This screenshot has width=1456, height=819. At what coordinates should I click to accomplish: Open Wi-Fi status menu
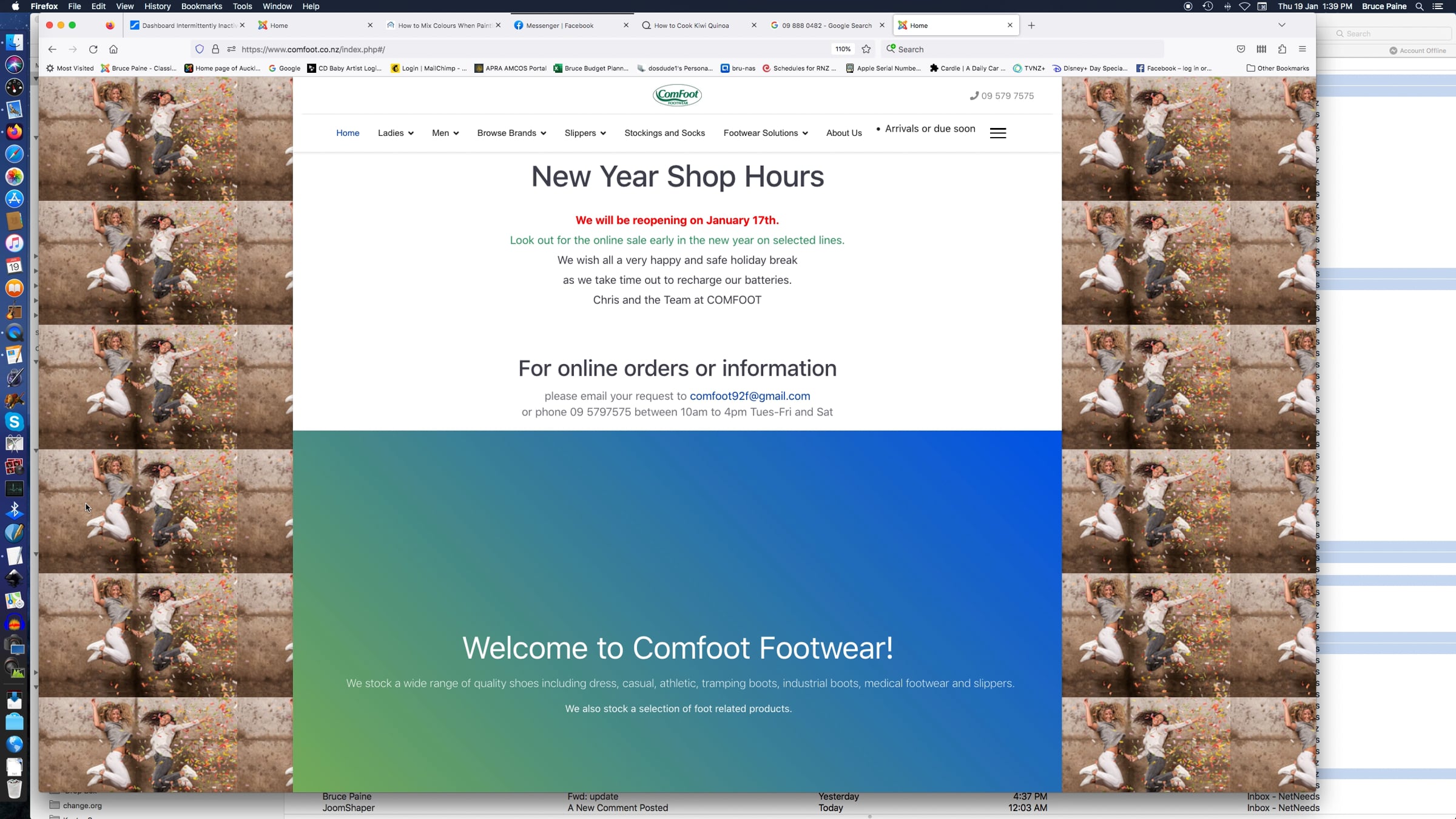pos(1244,6)
